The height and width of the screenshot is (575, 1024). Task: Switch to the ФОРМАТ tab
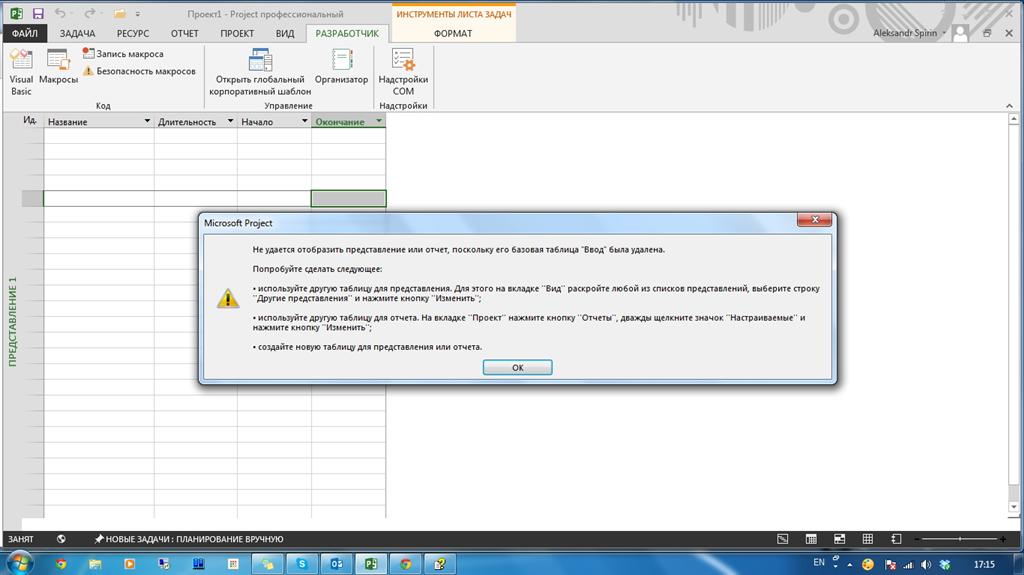453,33
